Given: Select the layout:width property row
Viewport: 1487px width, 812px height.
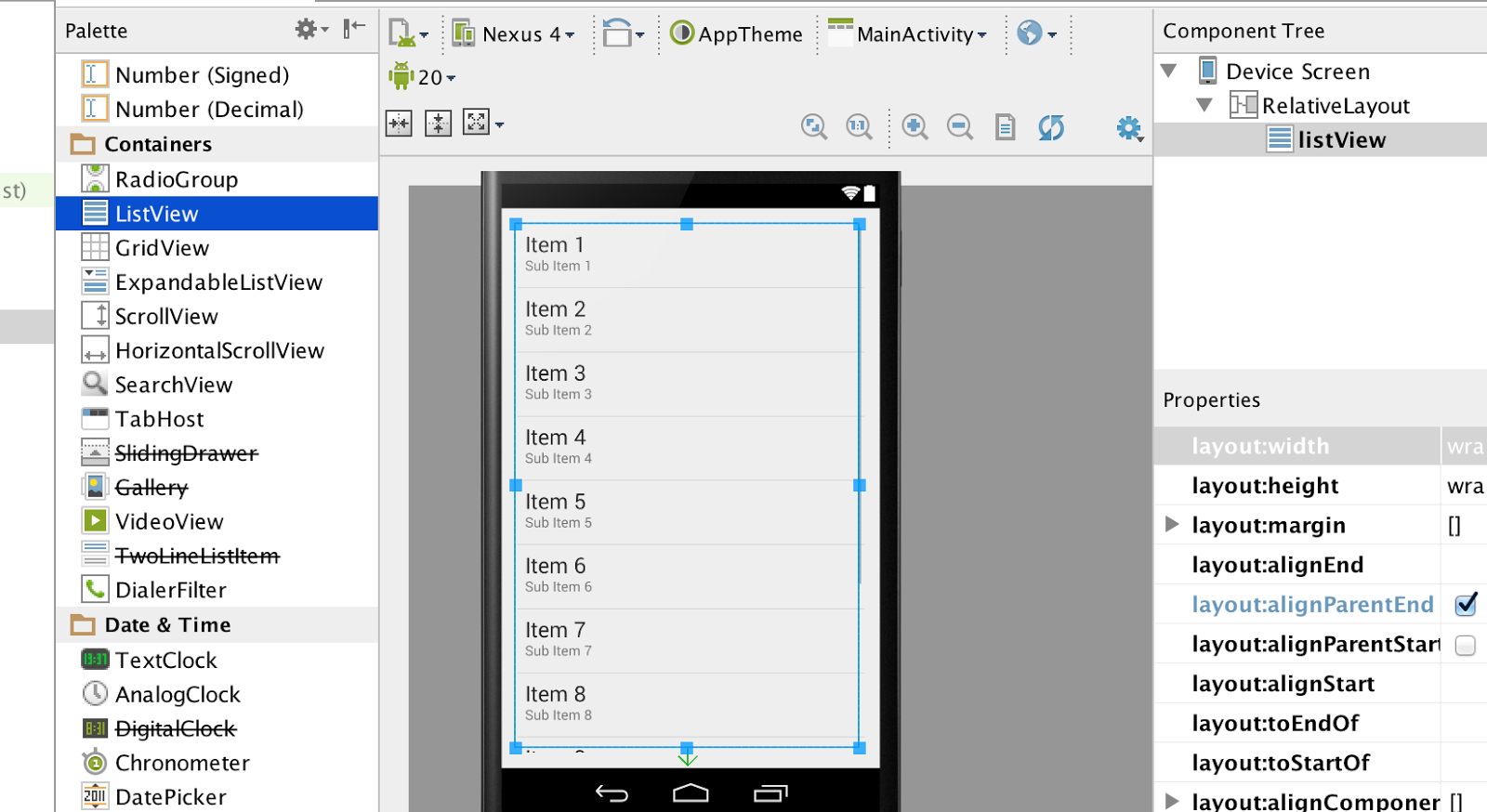Looking at the screenshot, I should 1321,446.
